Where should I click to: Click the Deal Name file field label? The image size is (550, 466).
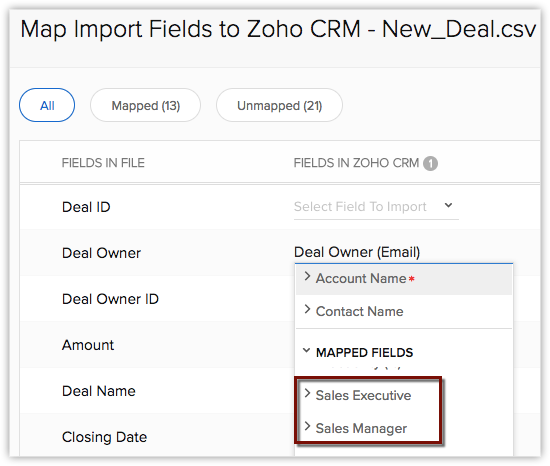(x=99, y=391)
